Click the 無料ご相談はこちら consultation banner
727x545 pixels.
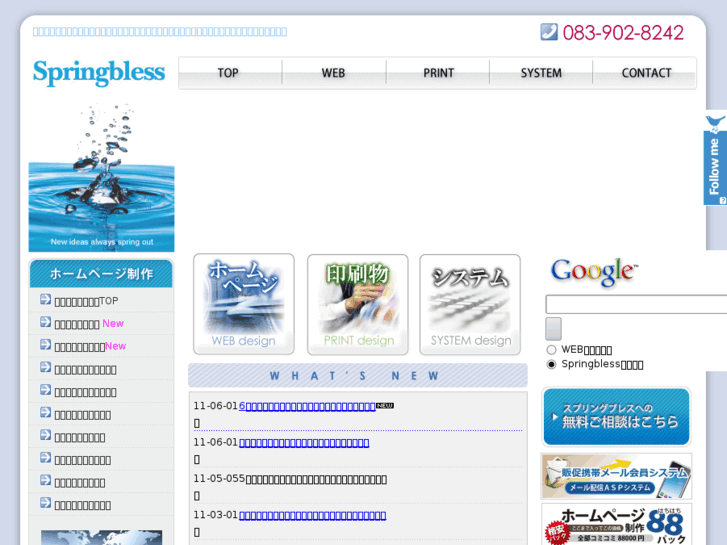(x=616, y=417)
